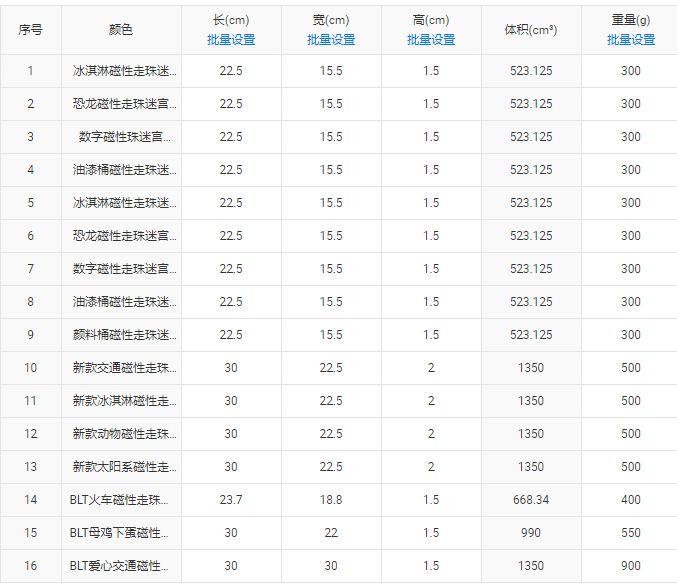The height and width of the screenshot is (586, 677).
Task: Select color name in row 11 新款冰淇淋磁性走
Action: coord(124,401)
